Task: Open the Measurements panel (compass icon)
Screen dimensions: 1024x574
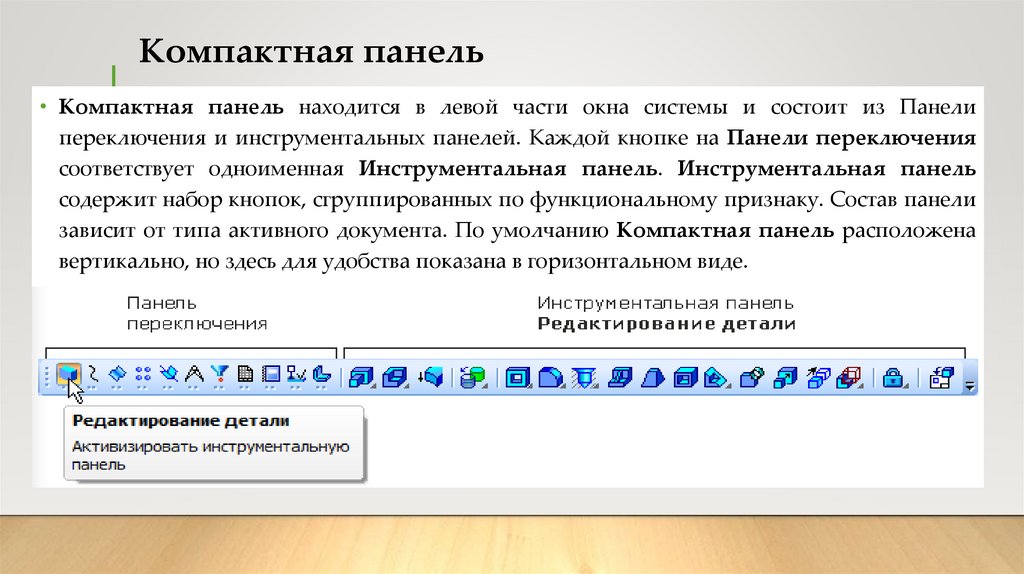Action: point(194,374)
